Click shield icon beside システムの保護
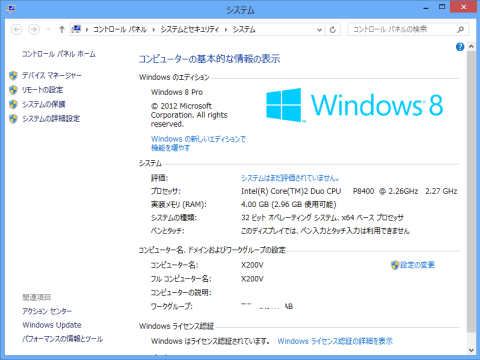Viewport: 480px width, 360px height. click(13, 104)
